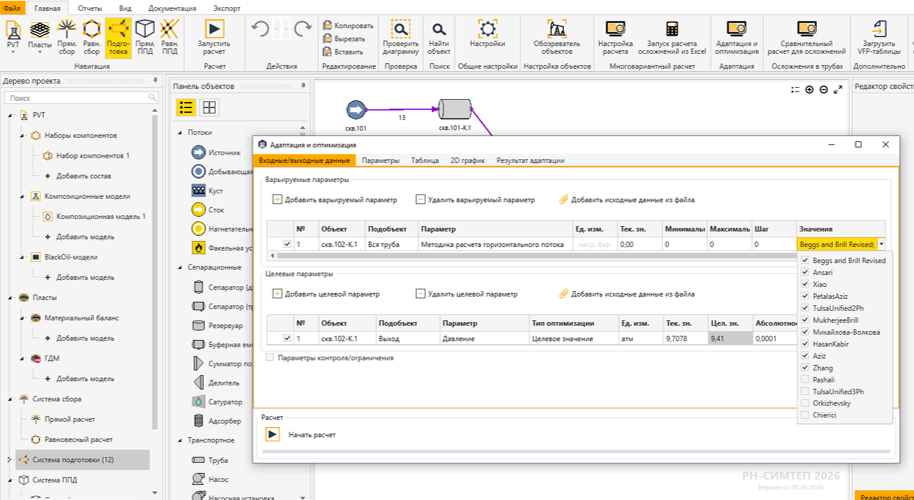Switch object panel to grid view
Screen dimensions: 914x500
pos(209,107)
